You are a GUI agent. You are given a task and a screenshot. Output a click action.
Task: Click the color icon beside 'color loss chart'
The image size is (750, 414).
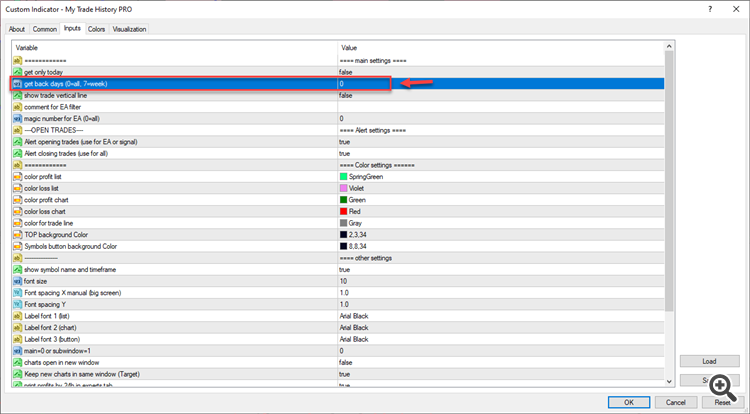pos(18,211)
